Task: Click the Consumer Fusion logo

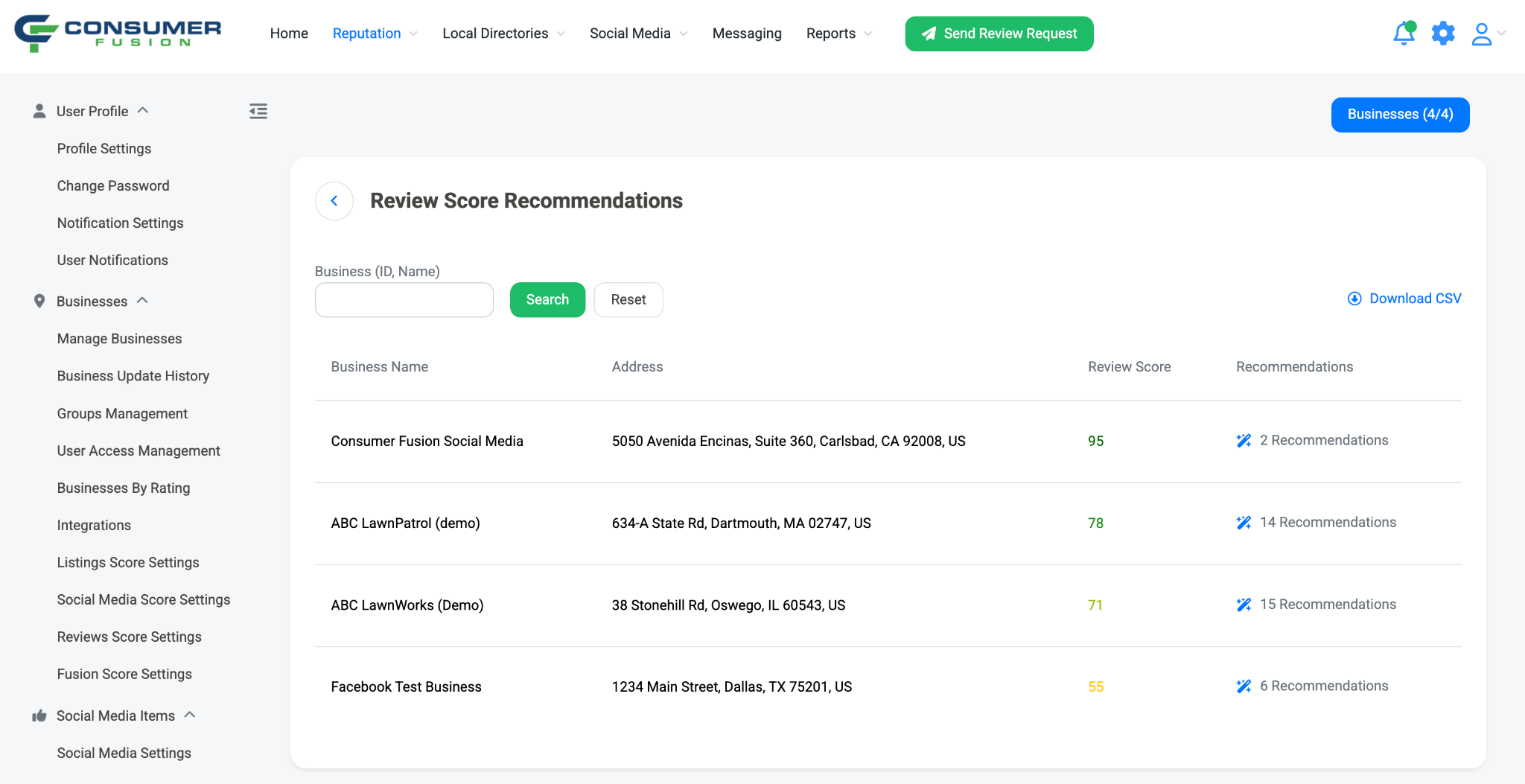Action: pos(118,34)
